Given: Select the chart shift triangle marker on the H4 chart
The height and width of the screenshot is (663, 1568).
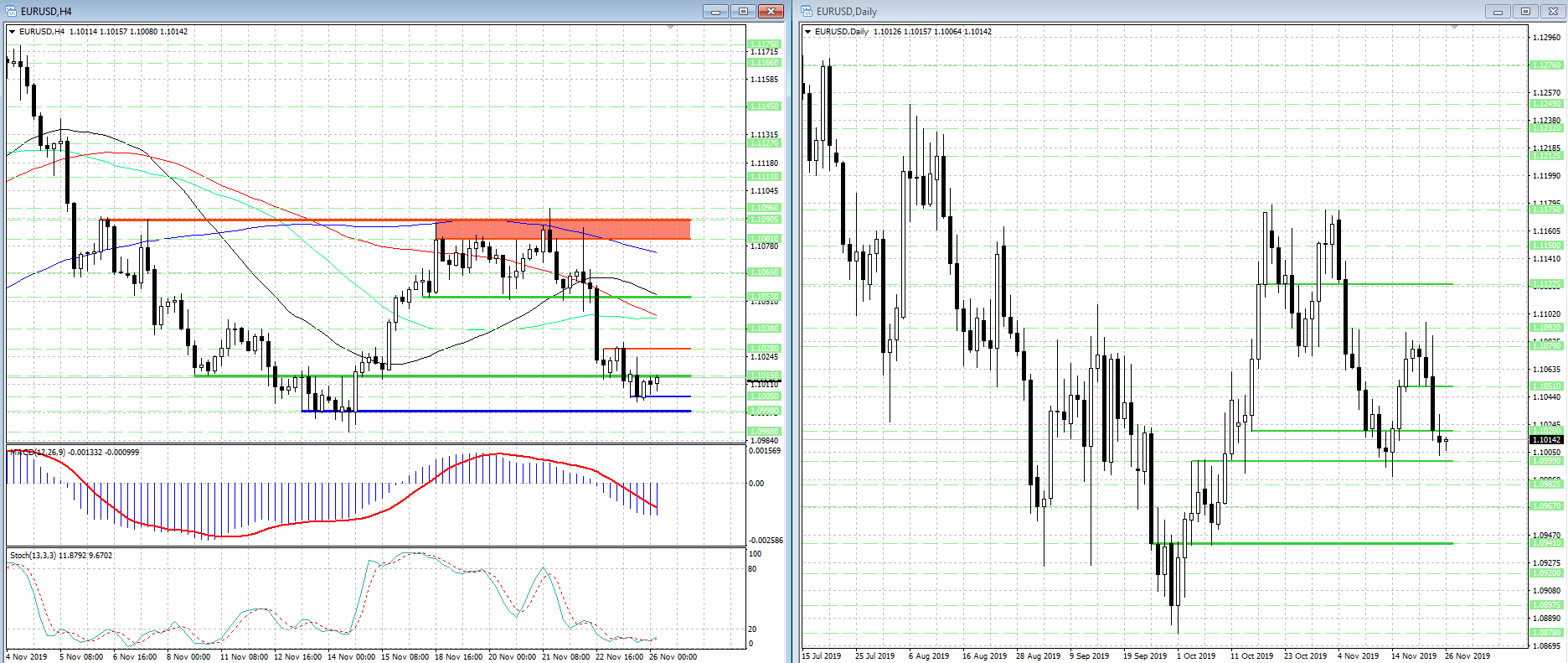Looking at the screenshot, I should point(670,27).
